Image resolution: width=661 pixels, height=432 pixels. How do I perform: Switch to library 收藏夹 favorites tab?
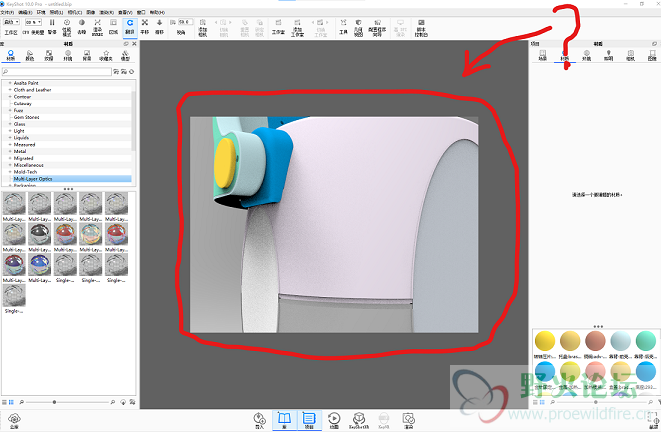(106, 55)
